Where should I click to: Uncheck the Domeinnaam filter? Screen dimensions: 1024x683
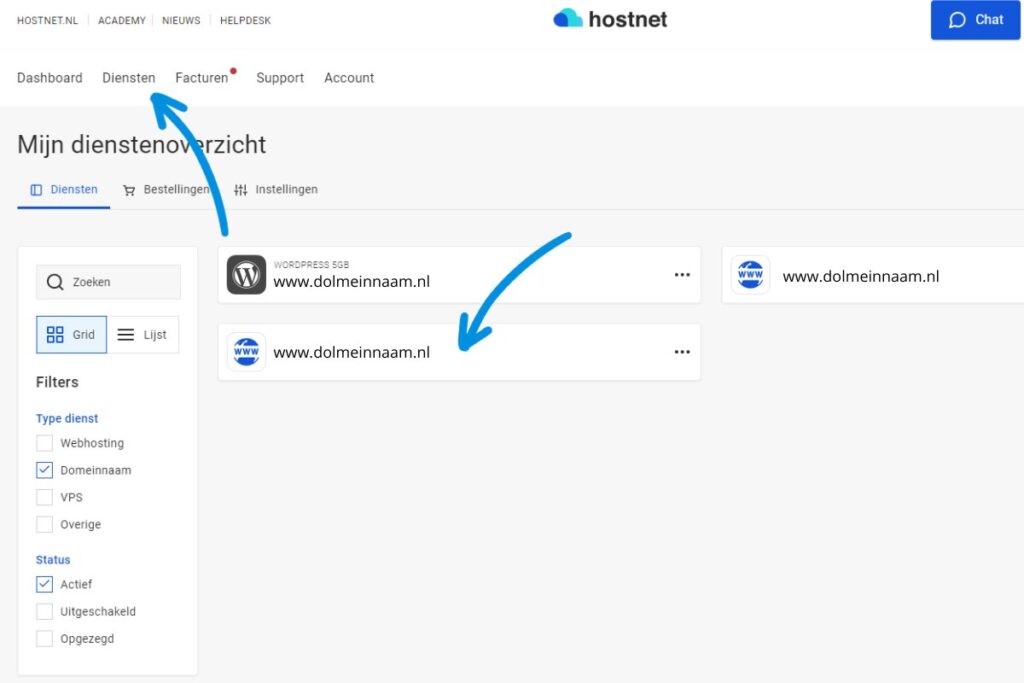(x=44, y=470)
